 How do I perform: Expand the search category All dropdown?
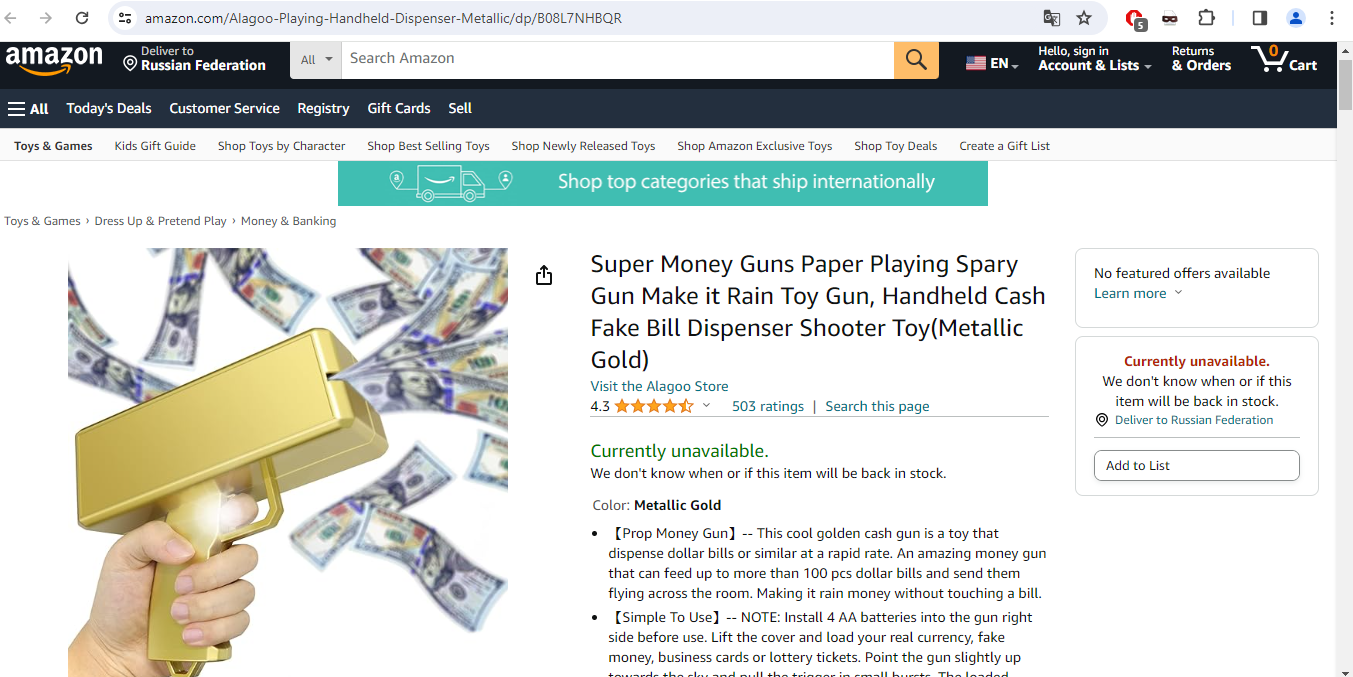(x=316, y=60)
